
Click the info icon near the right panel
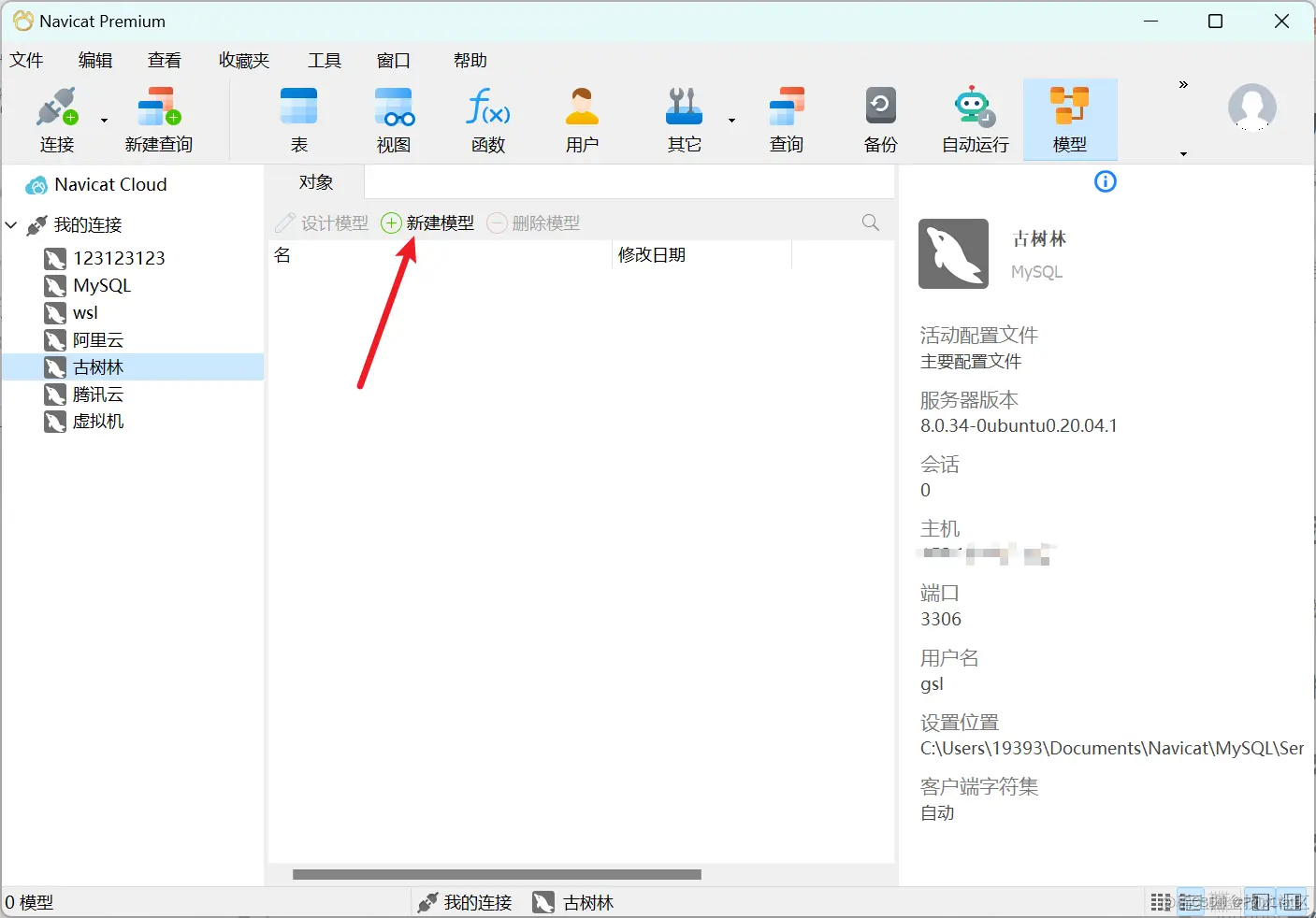pos(1105,181)
